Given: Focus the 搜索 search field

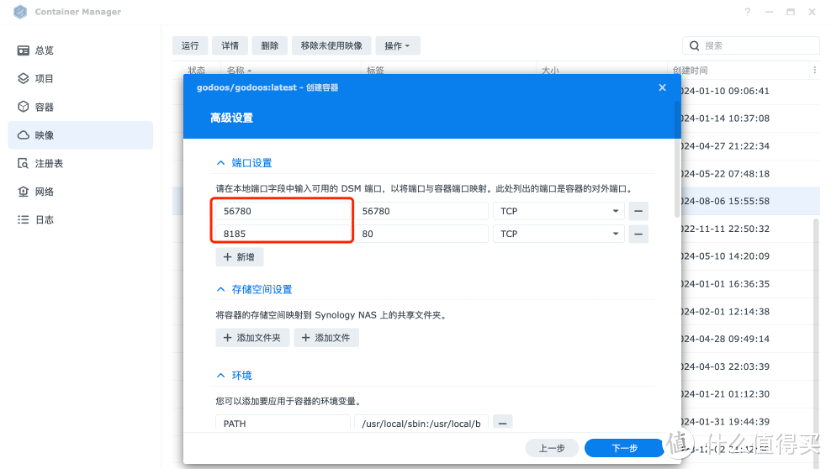Looking at the screenshot, I should (x=751, y=46).
